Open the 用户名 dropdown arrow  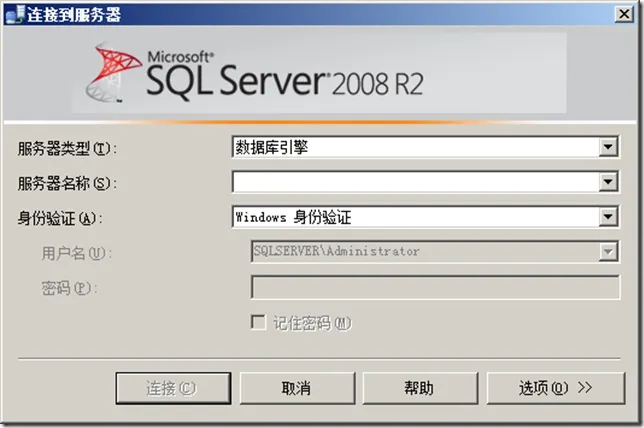tap(608, 251)
